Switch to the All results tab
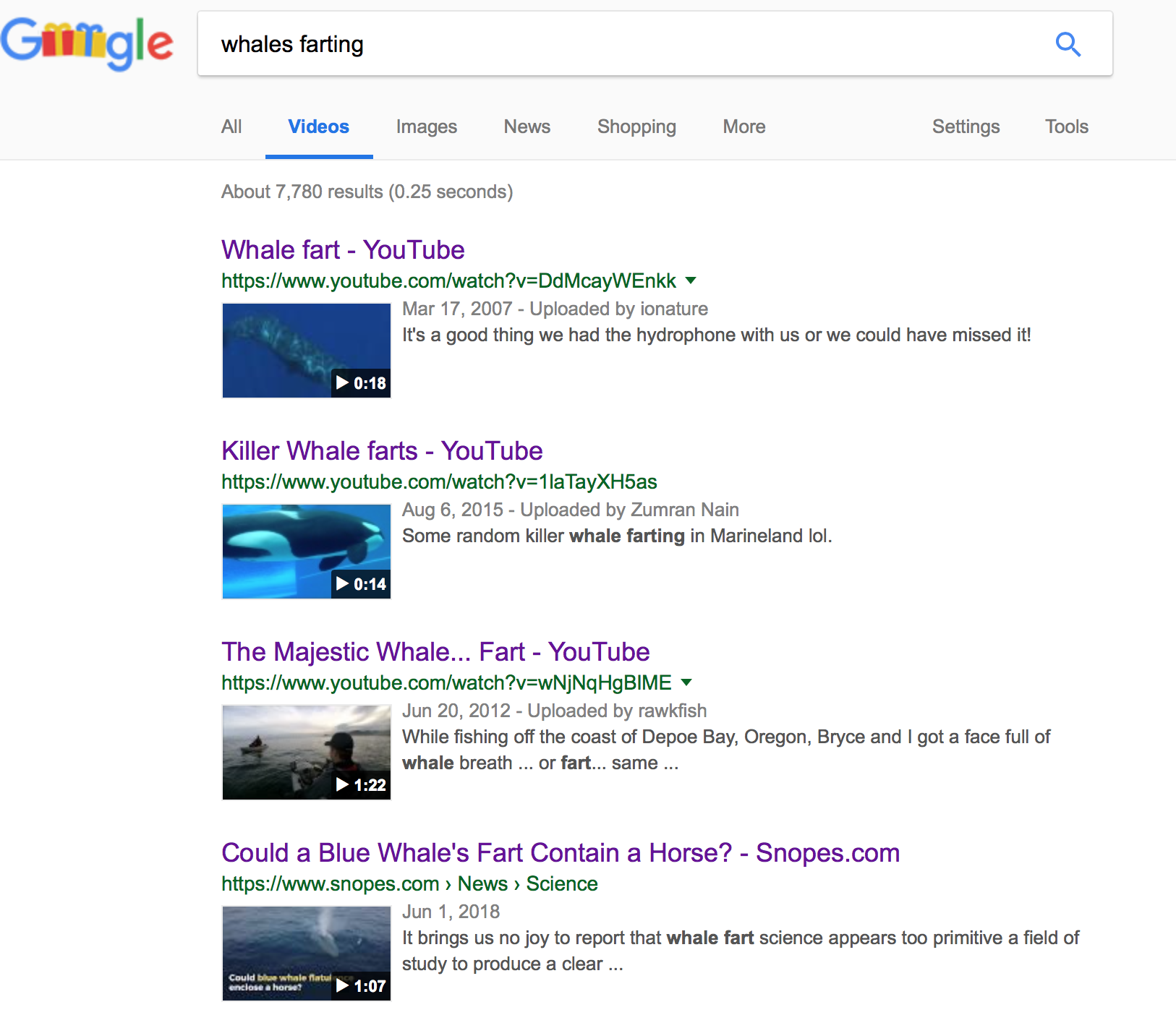 pyautogui.click(x=231, y=127)
